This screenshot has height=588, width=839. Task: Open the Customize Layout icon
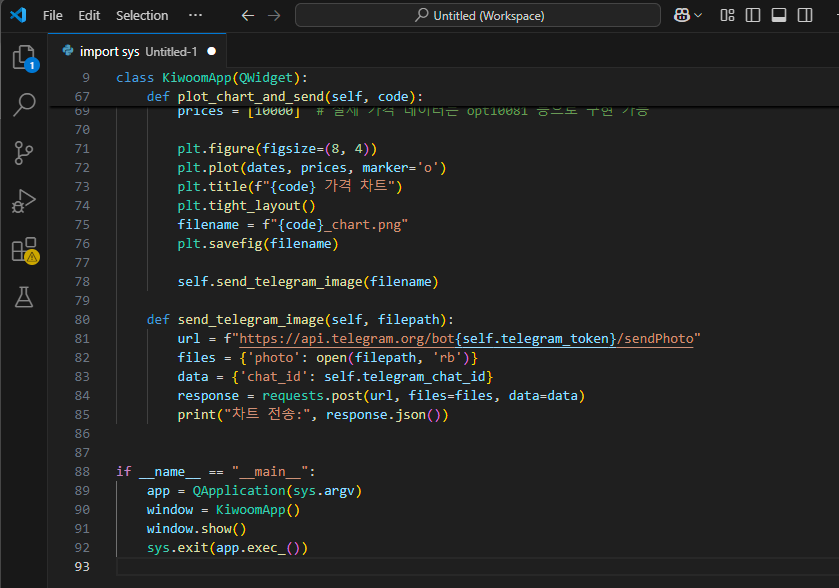(728, 16)
